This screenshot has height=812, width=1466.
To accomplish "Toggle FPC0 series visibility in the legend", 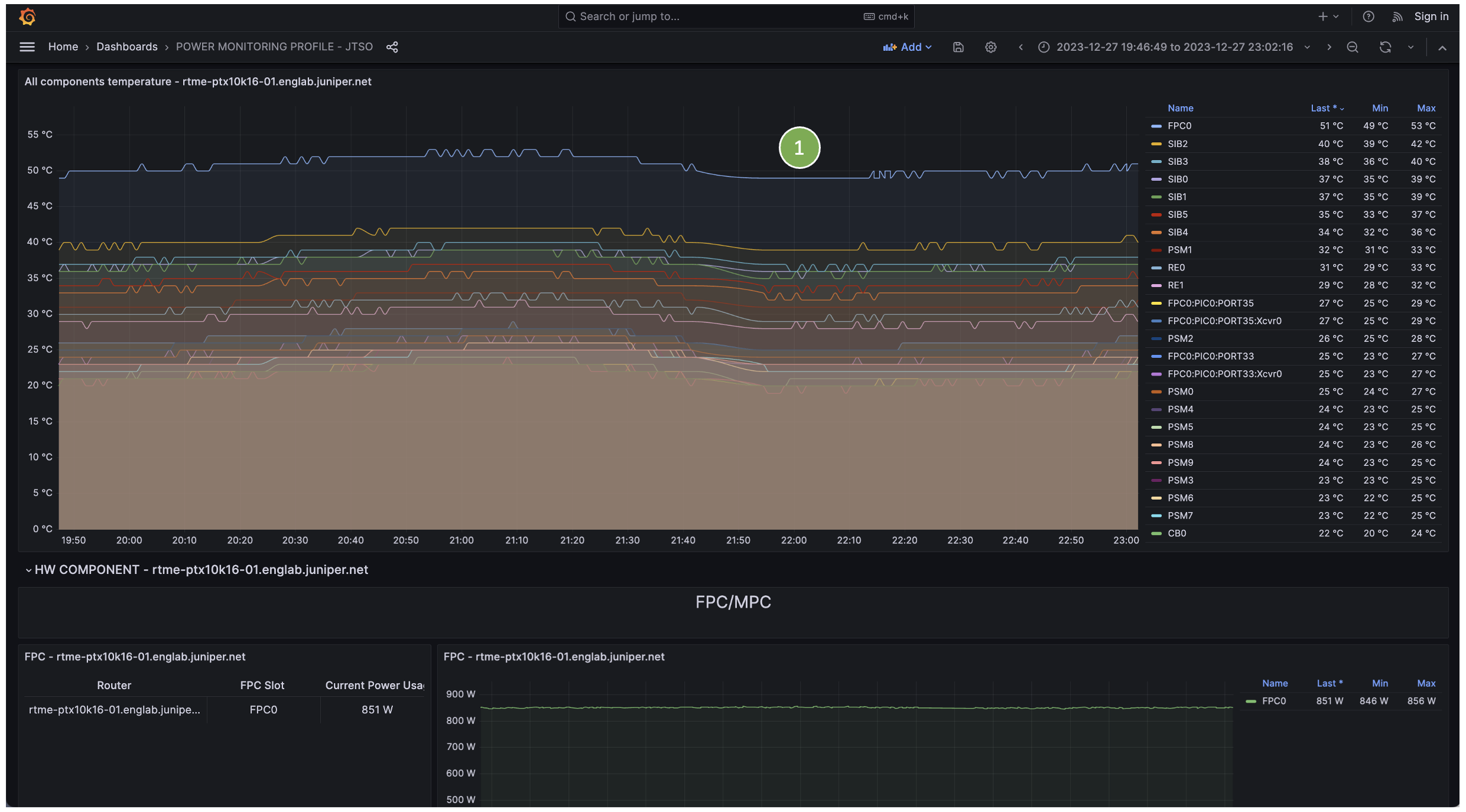I will [1179, 126].
